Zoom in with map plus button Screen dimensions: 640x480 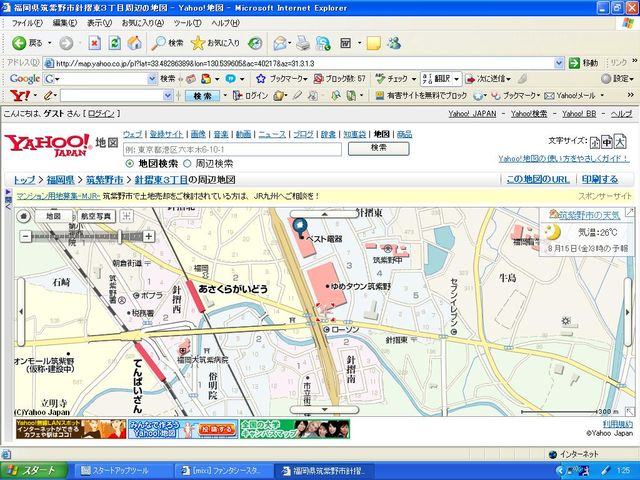[149, 236]
